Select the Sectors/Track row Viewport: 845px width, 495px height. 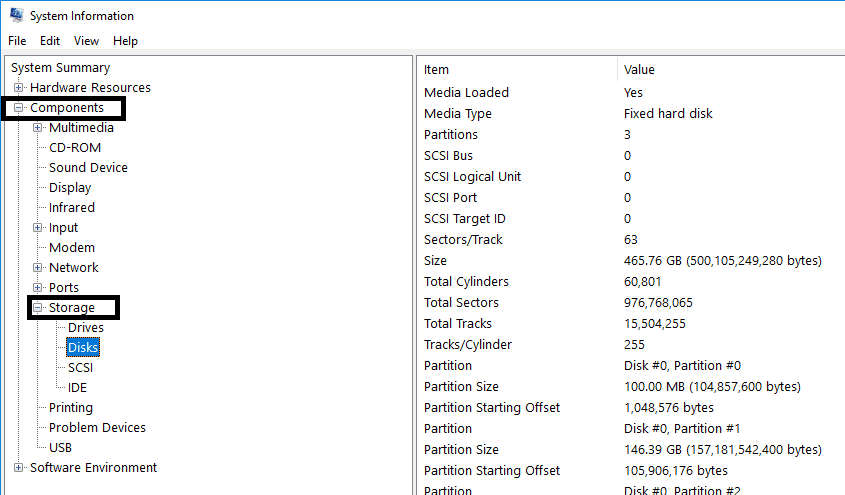point(631,240)
